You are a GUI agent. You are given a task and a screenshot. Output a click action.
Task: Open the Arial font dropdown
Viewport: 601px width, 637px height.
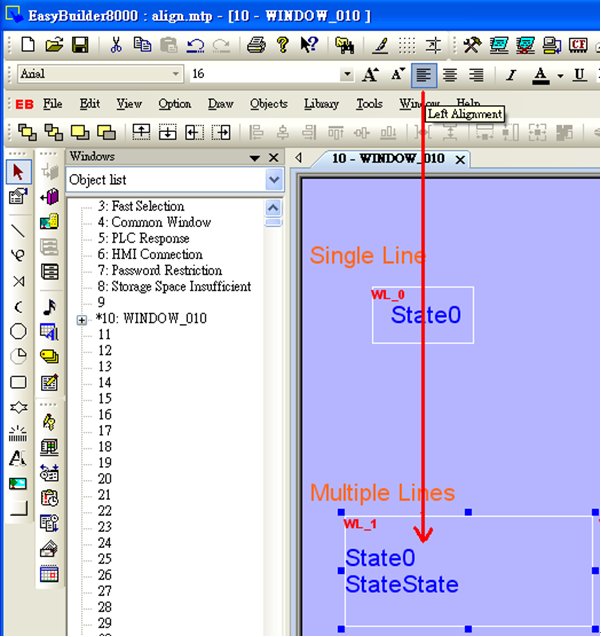click(100, 74)
